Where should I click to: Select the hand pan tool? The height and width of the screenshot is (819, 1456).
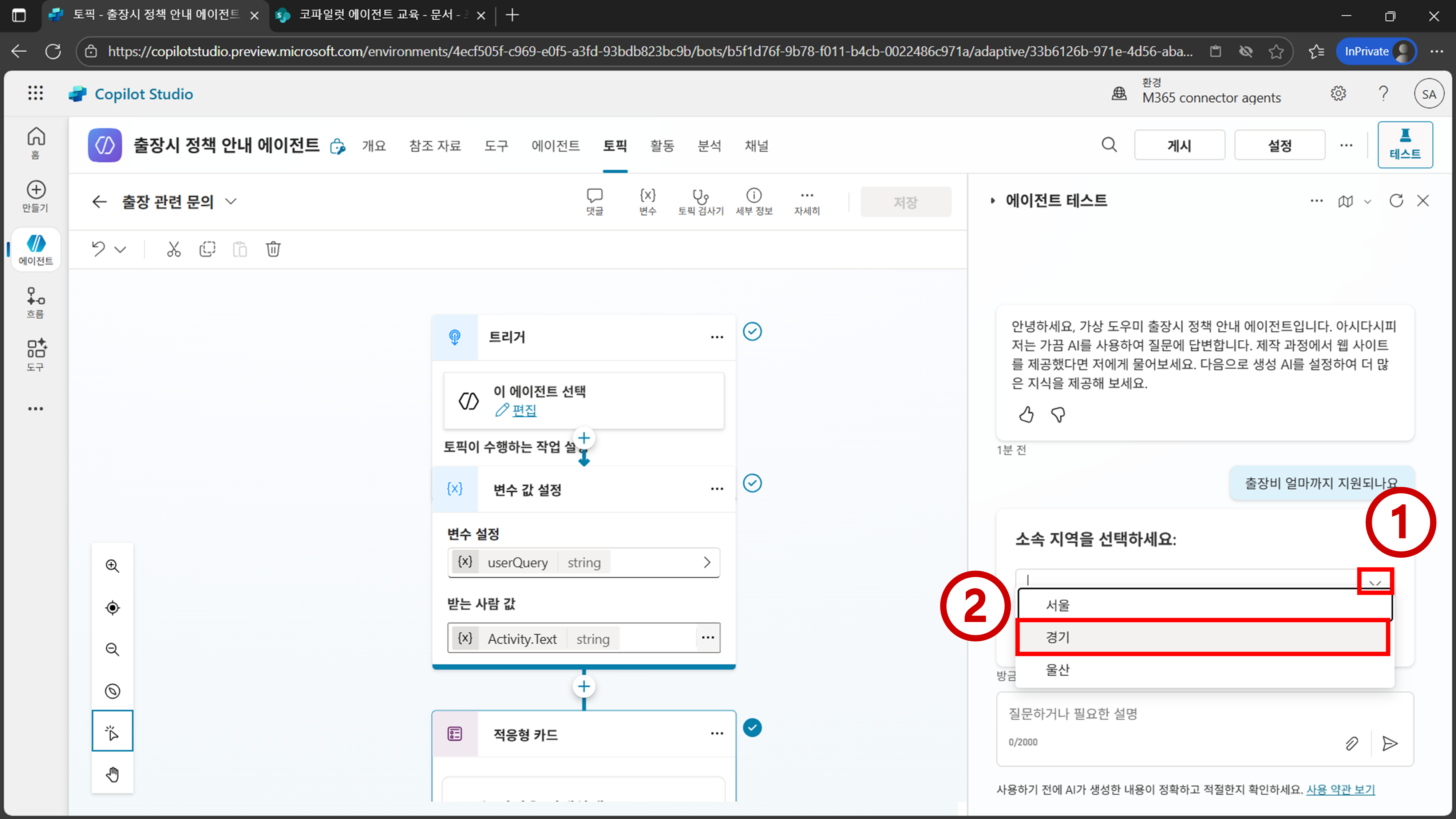112,774
